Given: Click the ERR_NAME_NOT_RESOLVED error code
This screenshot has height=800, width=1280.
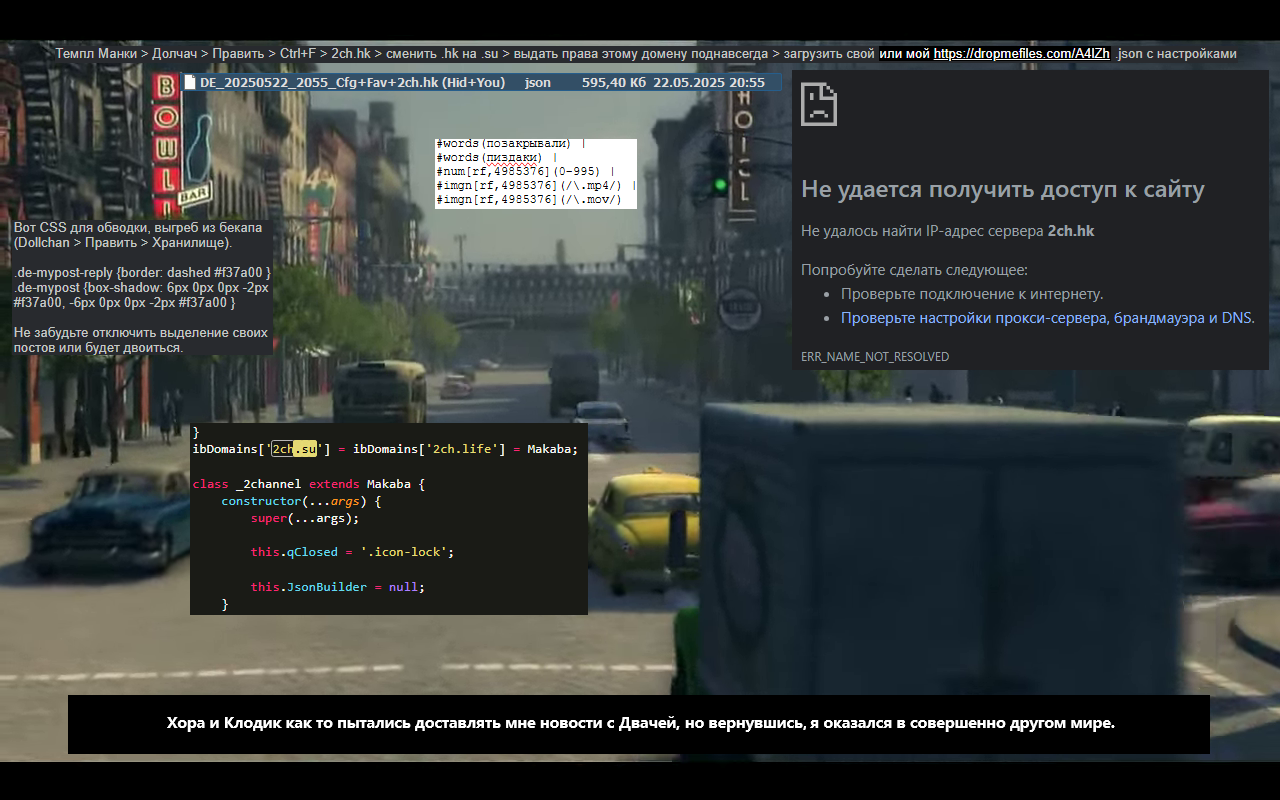Looking at the screenshot, I should (x=875, y=357).
